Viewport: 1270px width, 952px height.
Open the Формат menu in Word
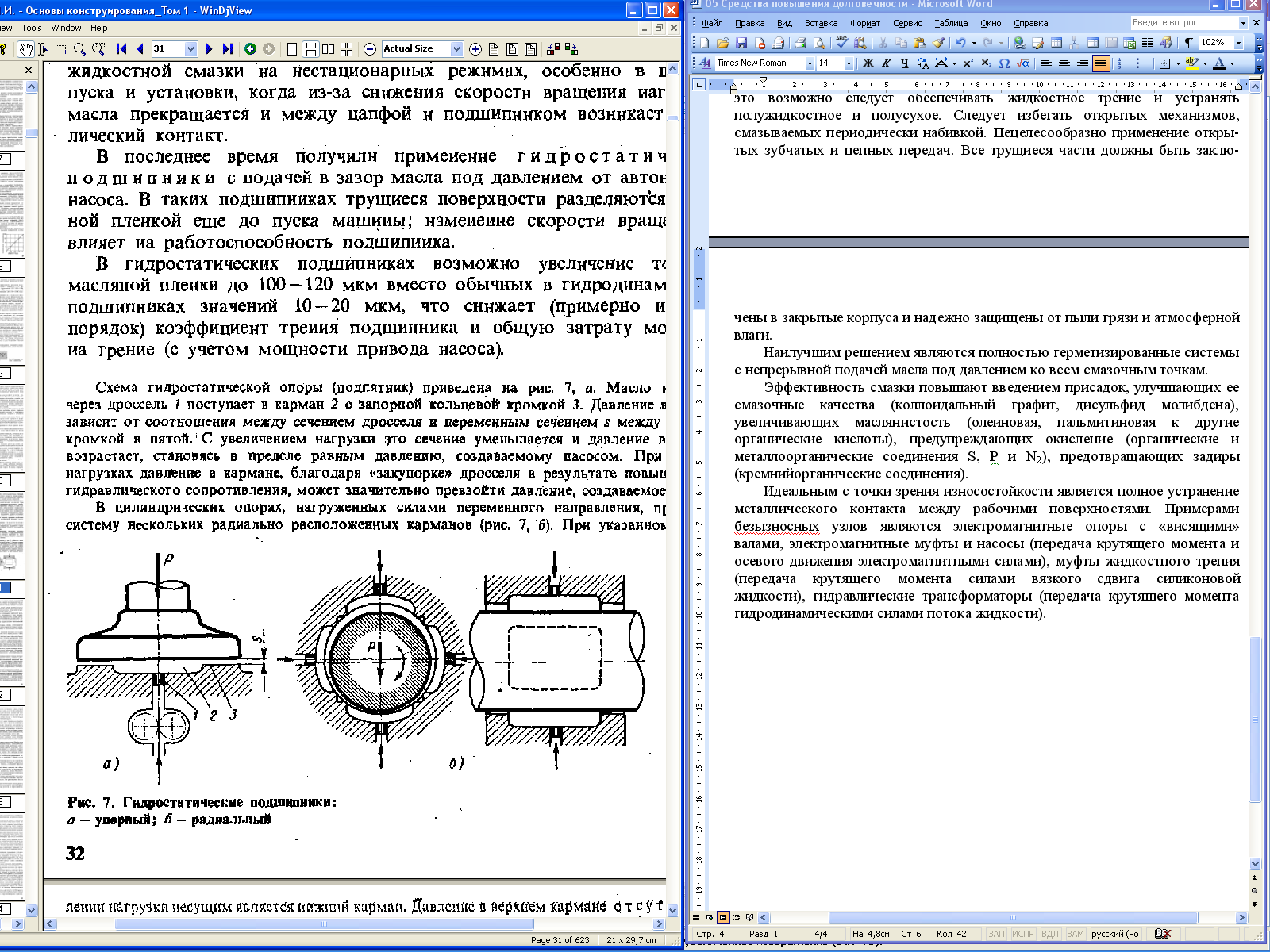point(865,23)
